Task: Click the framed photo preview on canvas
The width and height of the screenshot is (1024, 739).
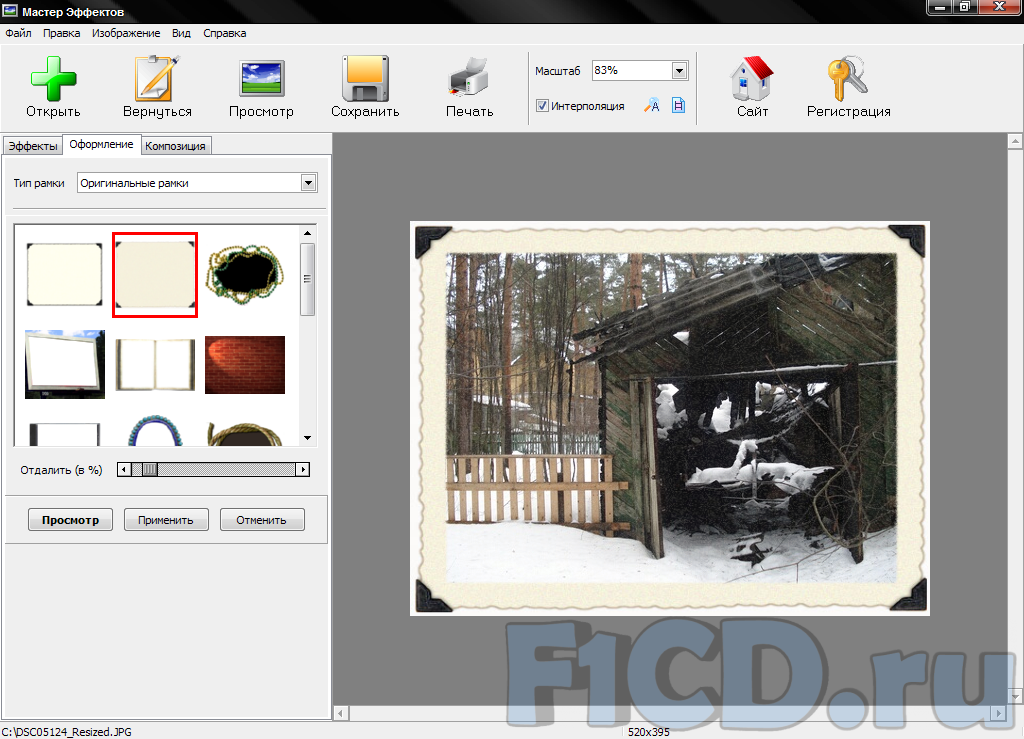Action: pyautogui.click(x=670, y=418)
